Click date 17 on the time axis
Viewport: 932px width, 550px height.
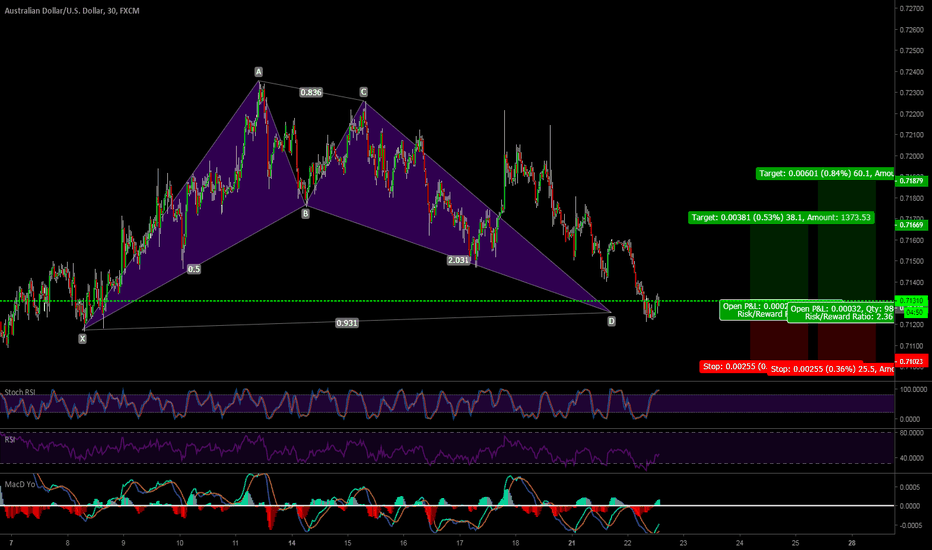coord(459,543)
